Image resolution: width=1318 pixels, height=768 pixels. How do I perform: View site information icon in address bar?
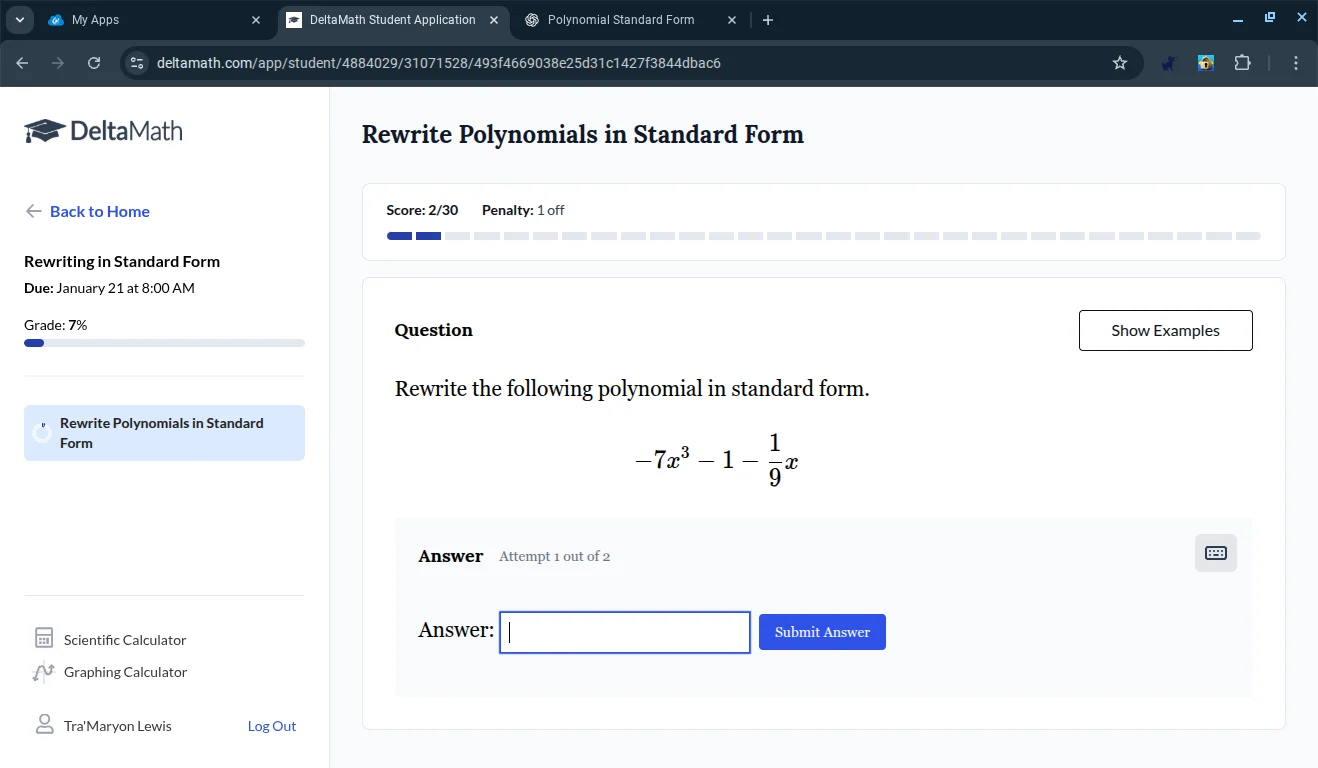tap(138, 63)
